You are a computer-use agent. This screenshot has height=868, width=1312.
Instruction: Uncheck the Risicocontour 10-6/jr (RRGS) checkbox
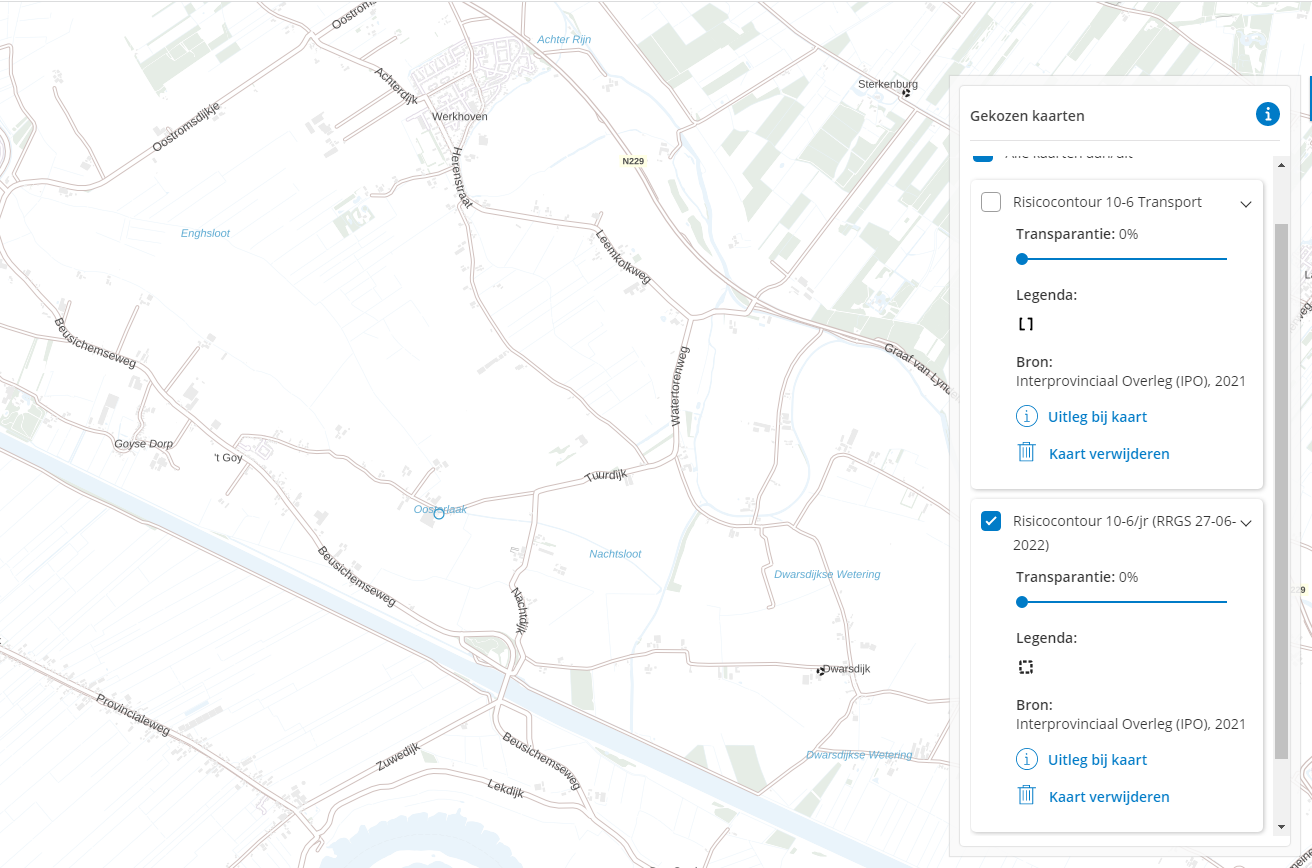pos(991,521)
